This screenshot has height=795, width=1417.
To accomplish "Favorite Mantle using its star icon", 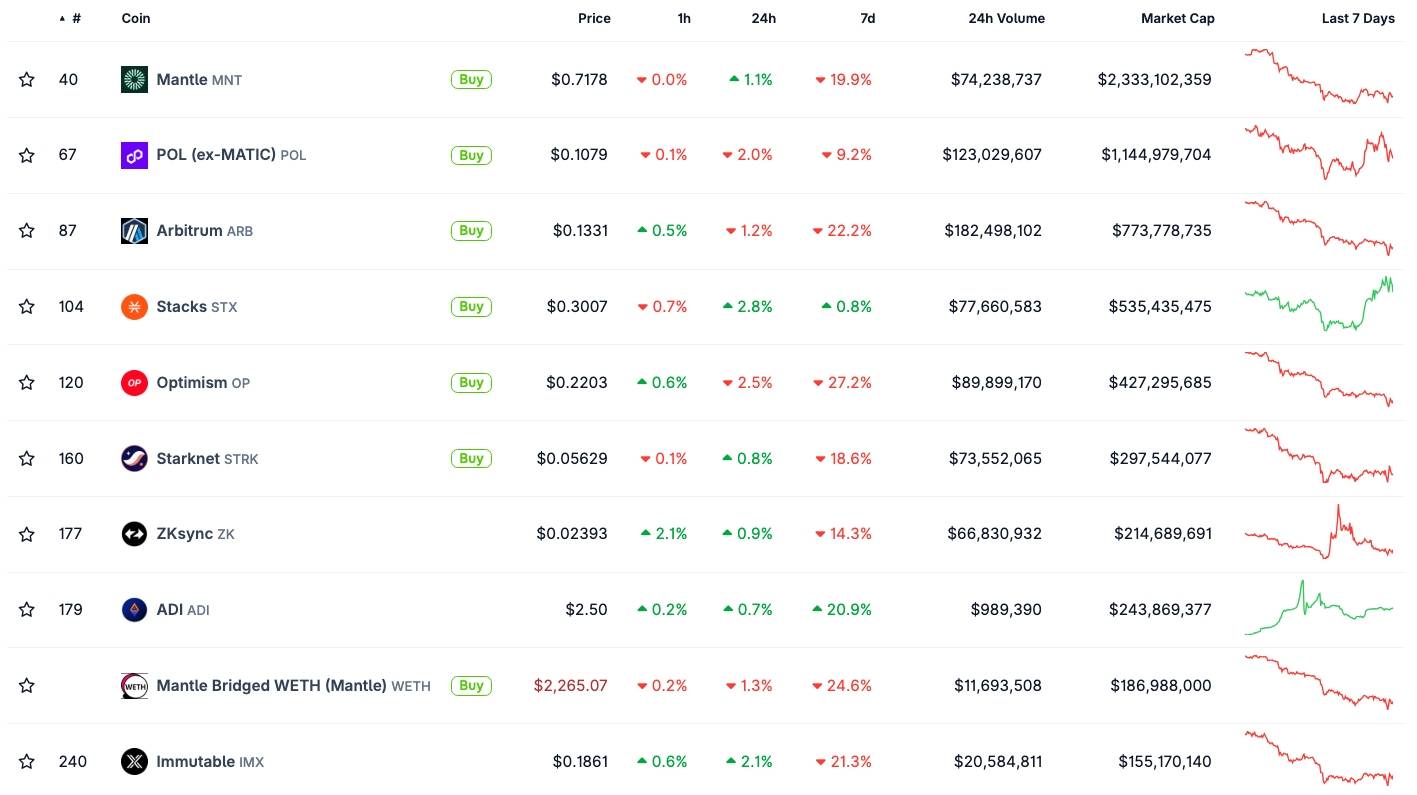I will tap(26, 79).
